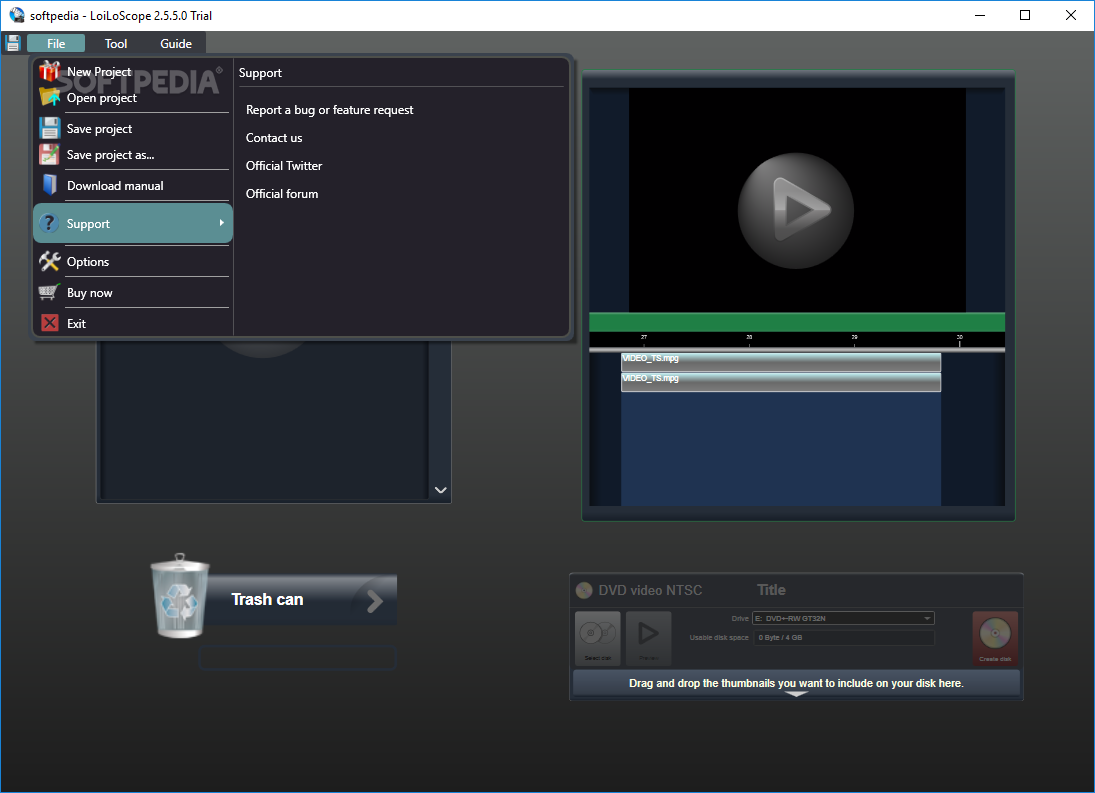Choose Open project menu entry

click(102, 98)
